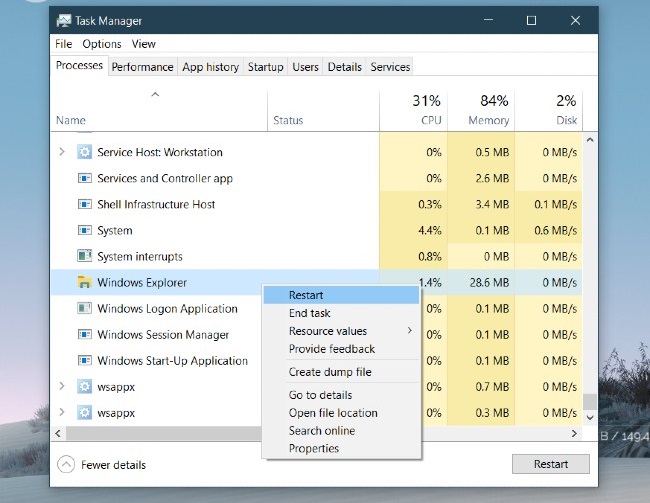
Task: Select Search online in context menu
Action: (x=341, y=431)
